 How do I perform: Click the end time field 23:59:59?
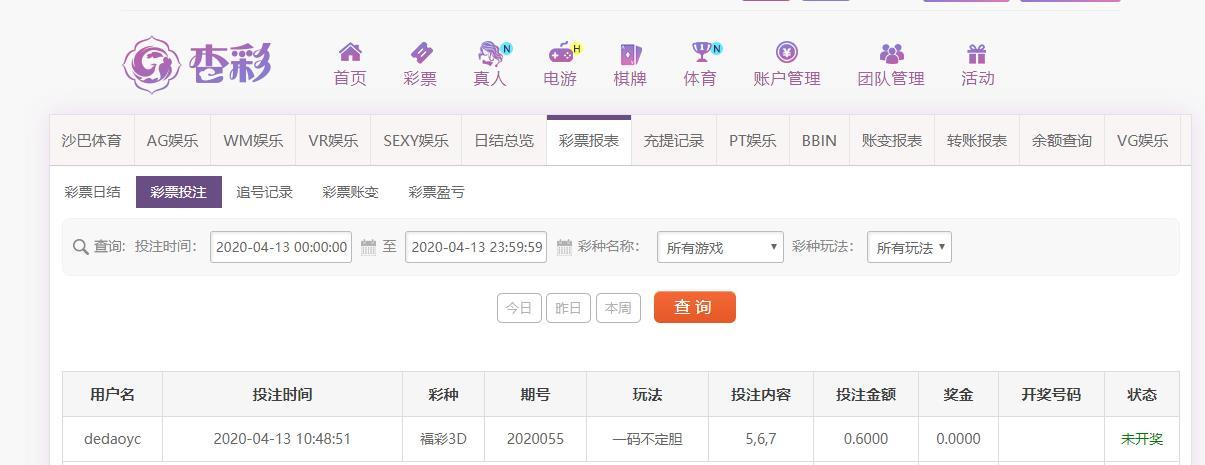click(476, 247)
